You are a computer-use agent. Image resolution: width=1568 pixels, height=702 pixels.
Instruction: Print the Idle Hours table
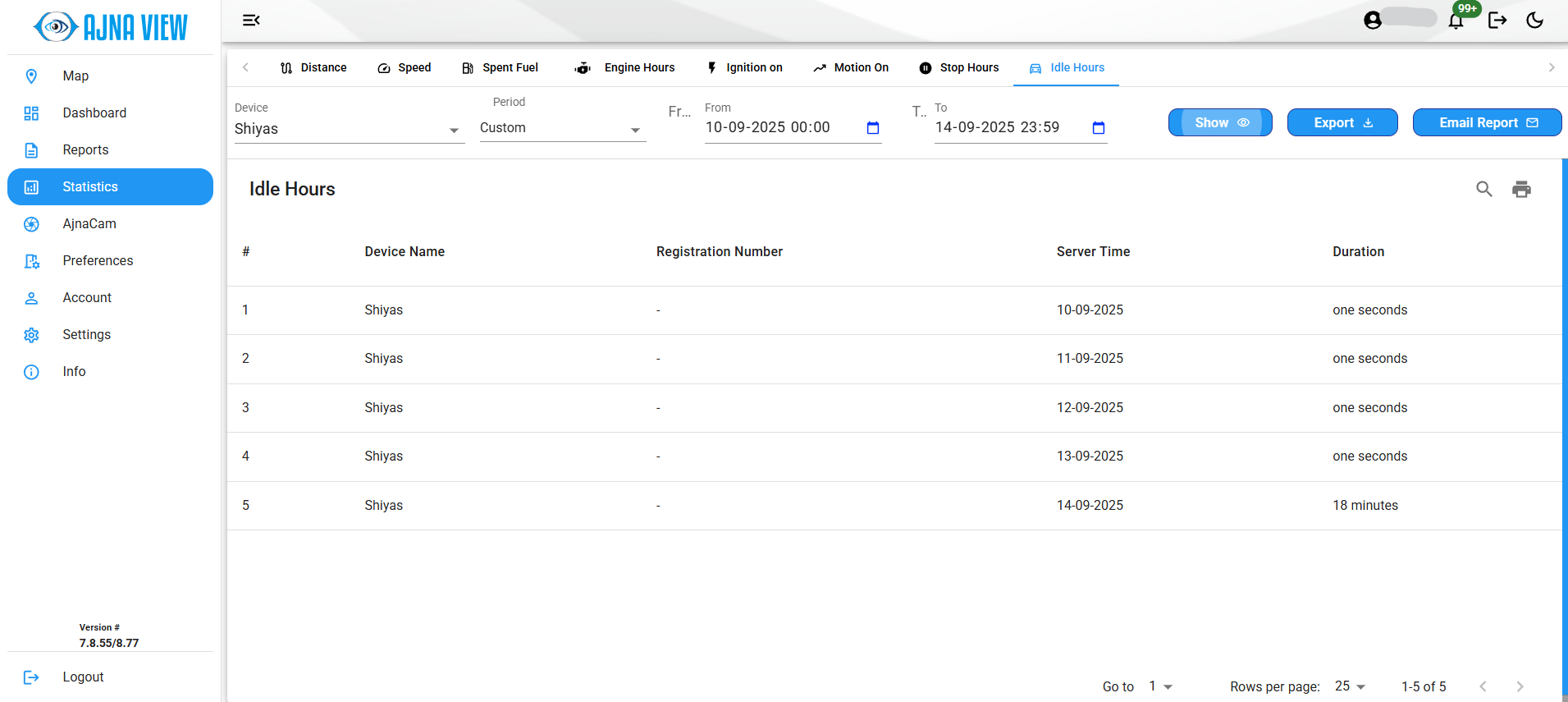point(1521,189)
